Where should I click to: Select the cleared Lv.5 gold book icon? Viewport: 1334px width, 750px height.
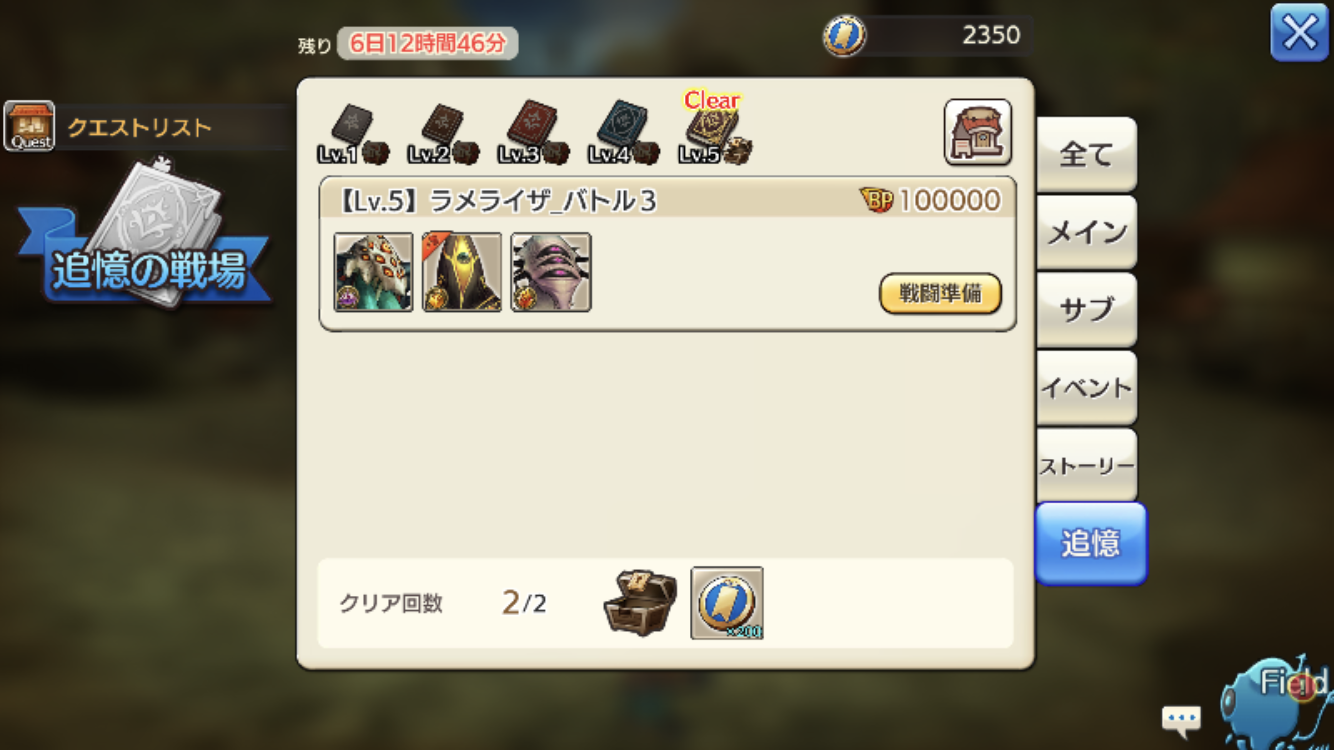(x=714, y=132)
